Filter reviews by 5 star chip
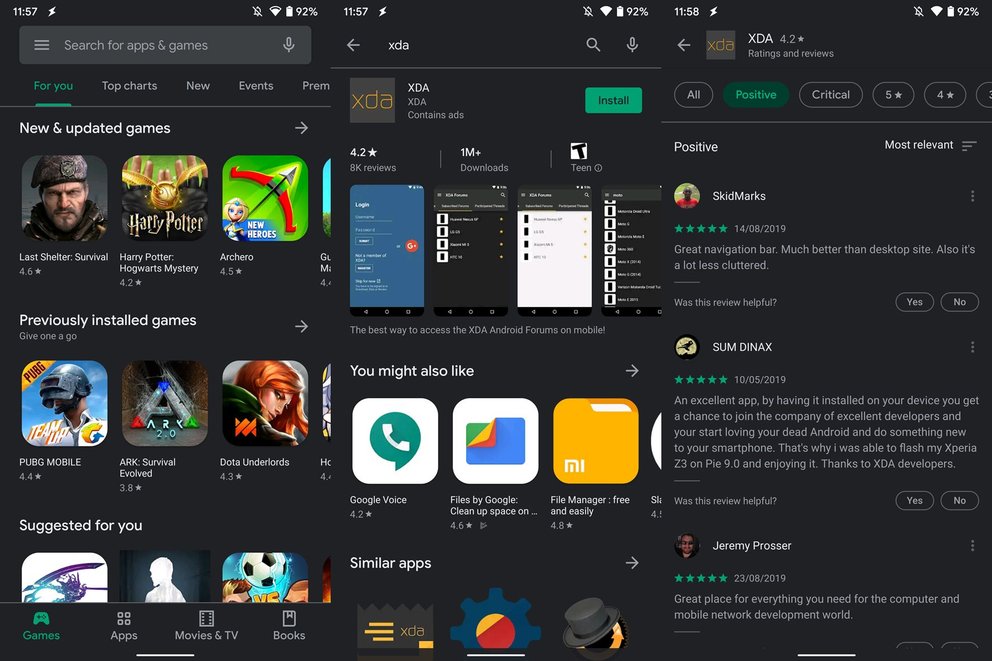 click(x=893, y=95)
